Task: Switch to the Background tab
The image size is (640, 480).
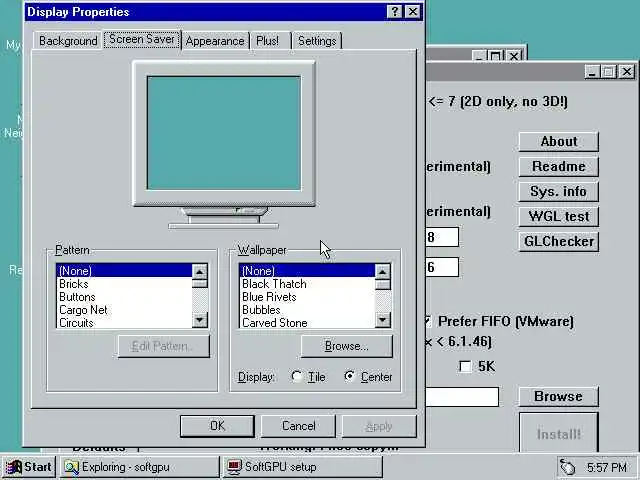Action: [68, 41]
